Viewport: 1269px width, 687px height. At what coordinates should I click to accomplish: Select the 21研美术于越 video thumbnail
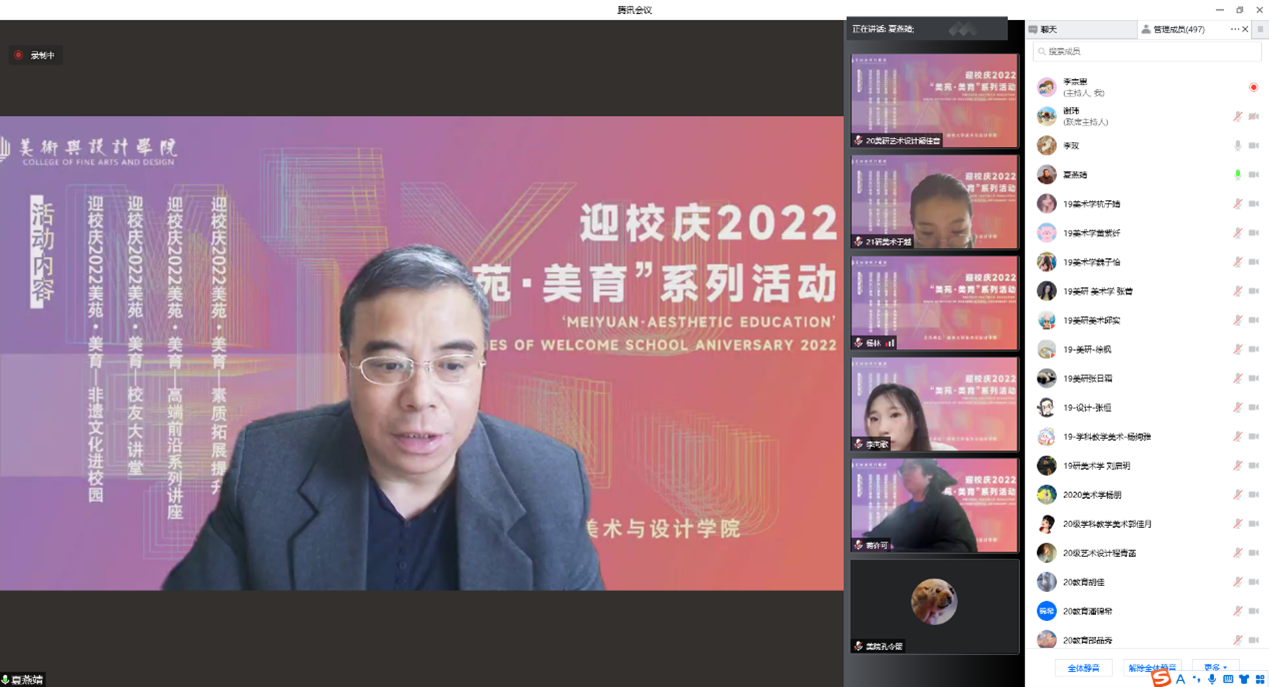(x=934, y=201)
